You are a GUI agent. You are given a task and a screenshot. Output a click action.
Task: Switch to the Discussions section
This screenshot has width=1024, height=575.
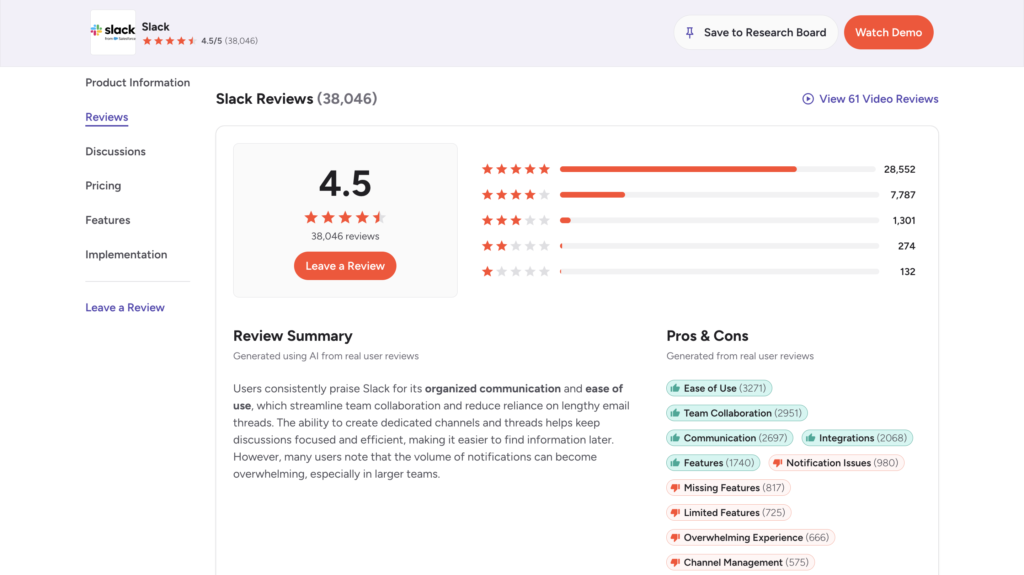click(x=115, y=152)
